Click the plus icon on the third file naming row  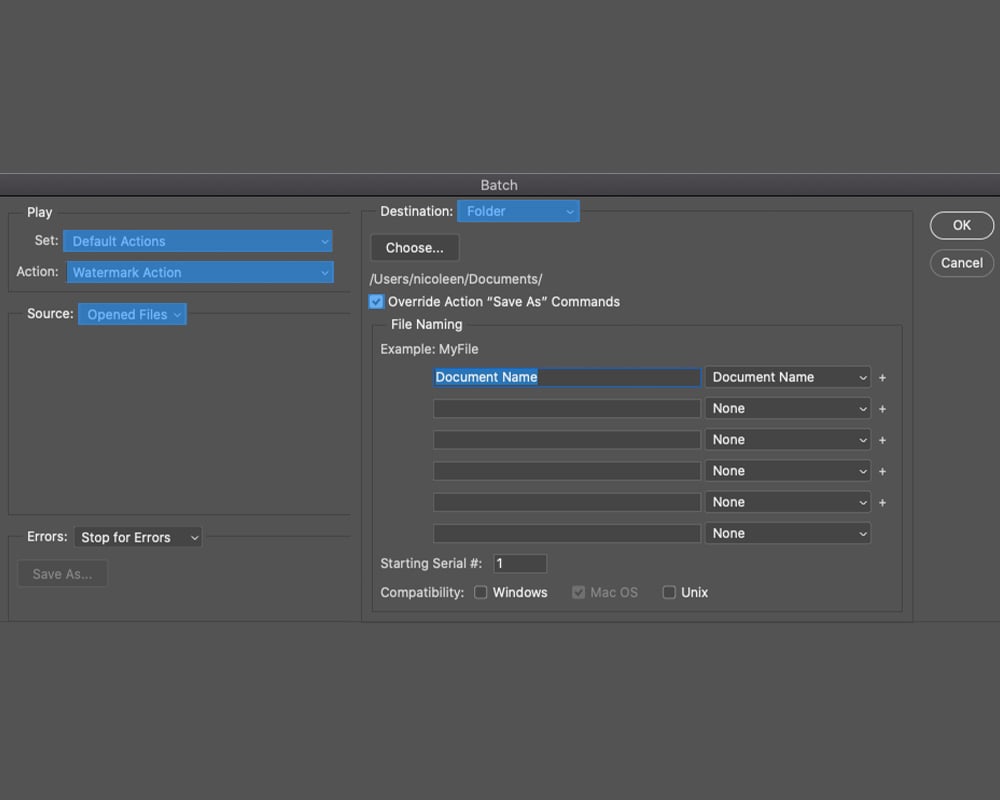click(x=882, y=440)
